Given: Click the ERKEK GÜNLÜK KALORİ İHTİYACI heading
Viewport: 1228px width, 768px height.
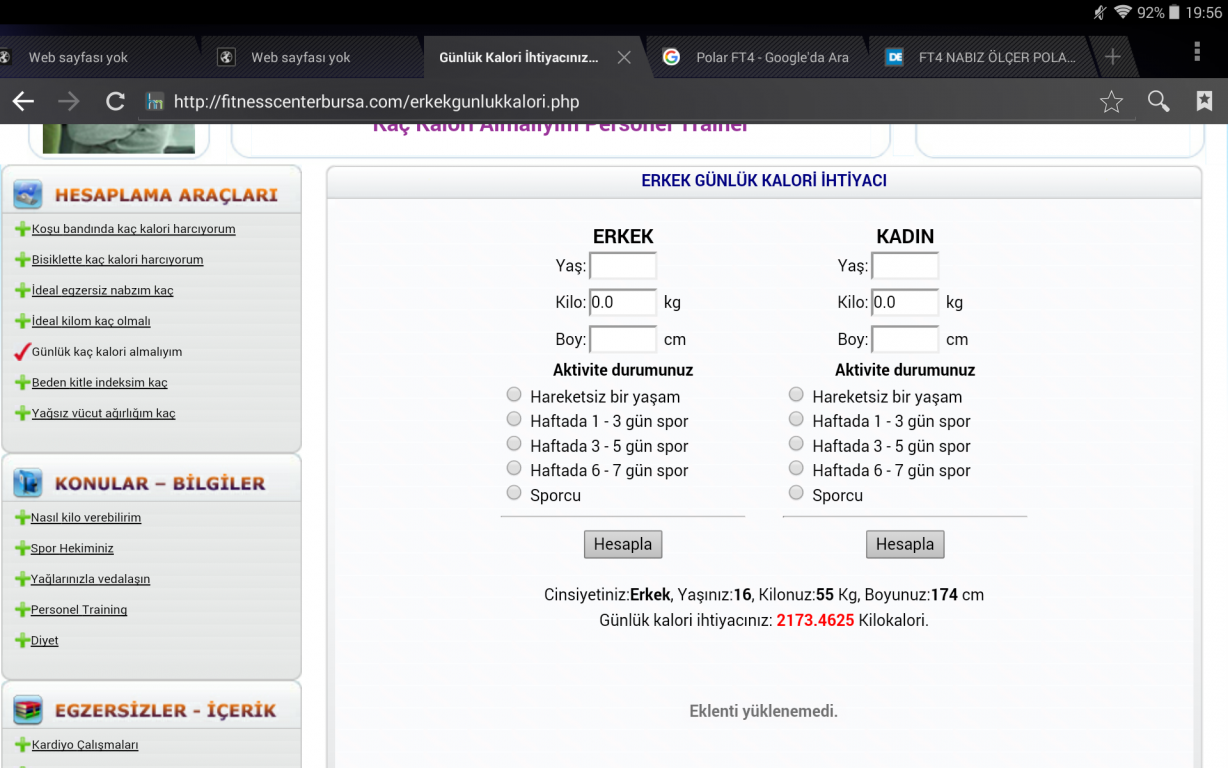Looking at the screenshot, I should (x=764, y=181).
